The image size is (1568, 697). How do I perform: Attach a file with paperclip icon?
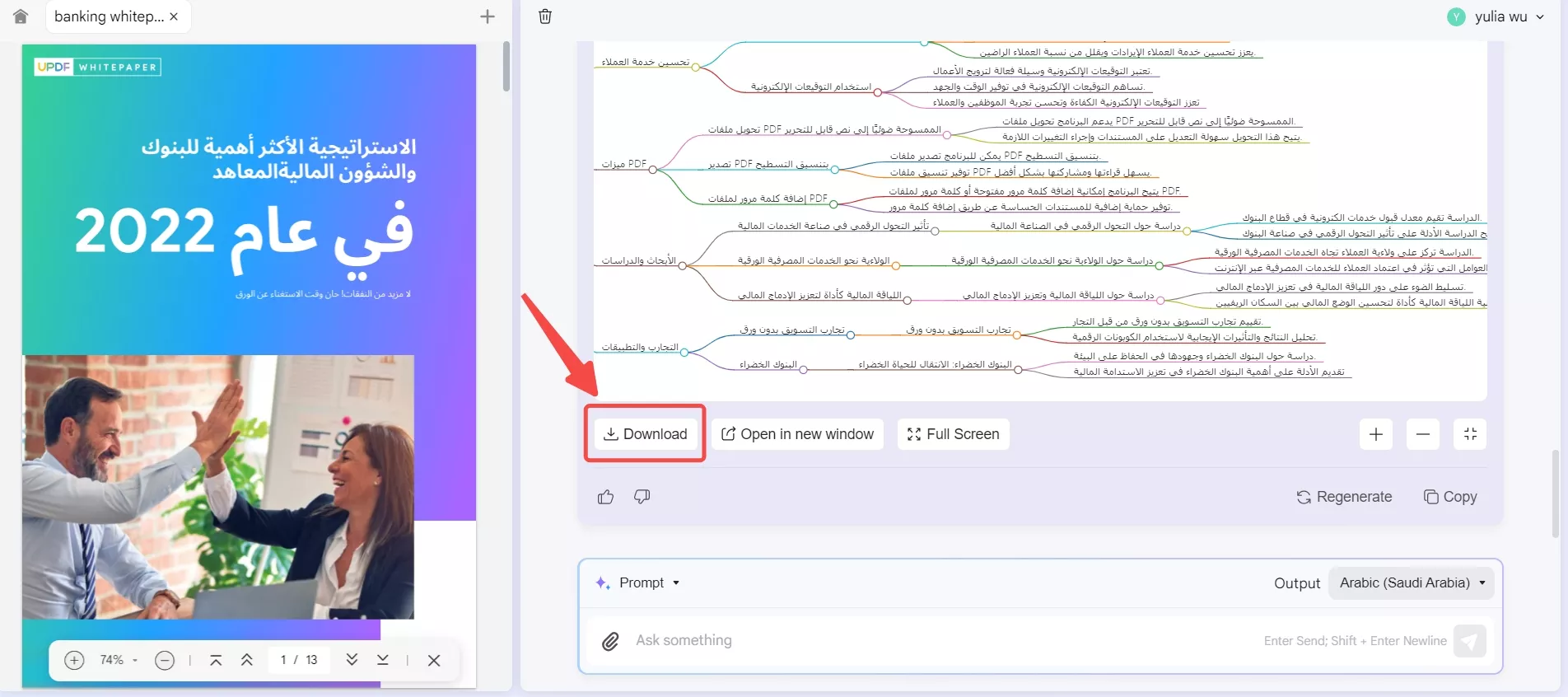tap(610, 641)
